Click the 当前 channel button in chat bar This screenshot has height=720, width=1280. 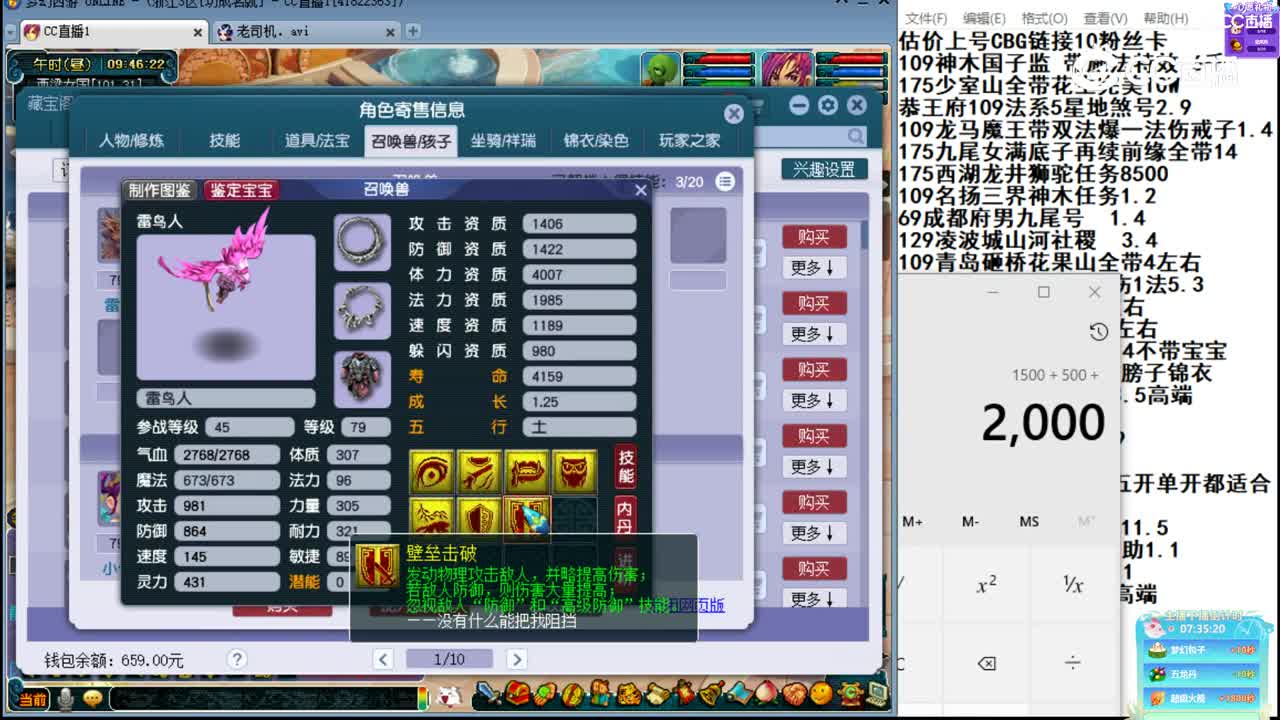coord(33,699)
